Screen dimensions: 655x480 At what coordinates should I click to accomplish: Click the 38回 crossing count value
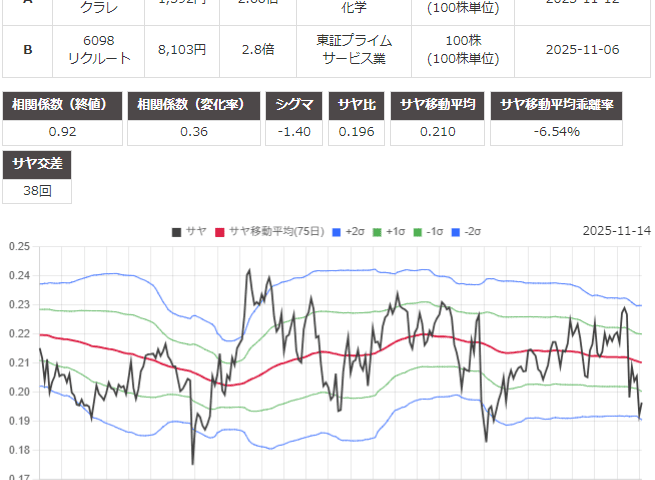(38, 190)
